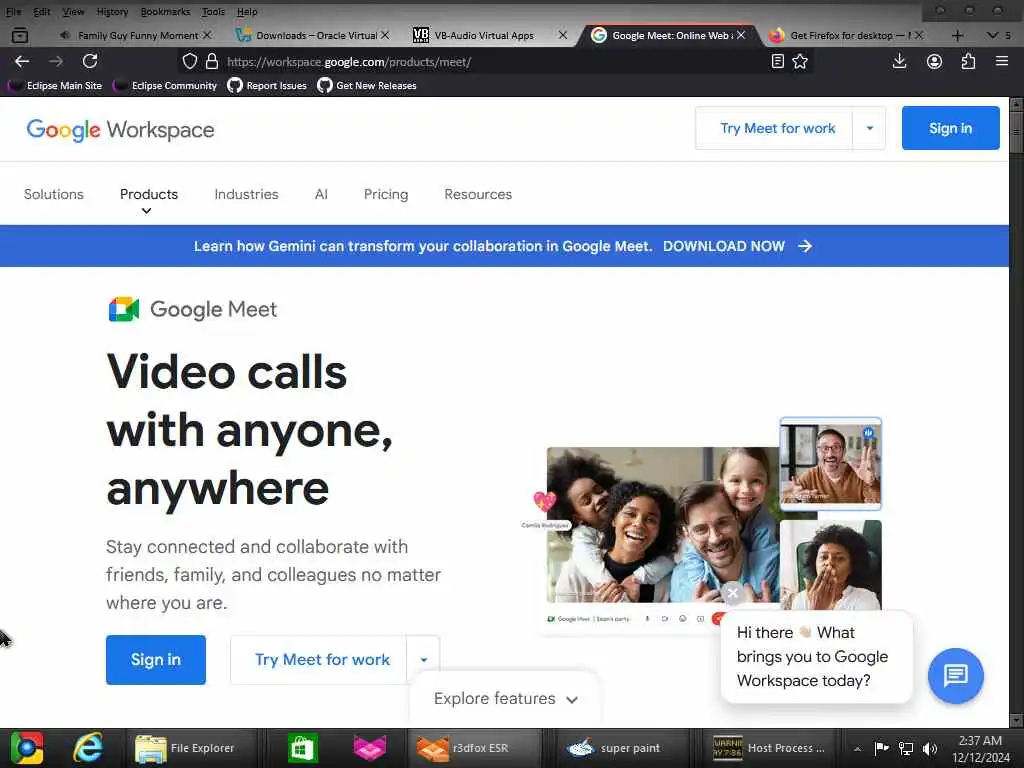The image size is (1024, 768).
Task: Open the View menu
Action: [73, 11]
